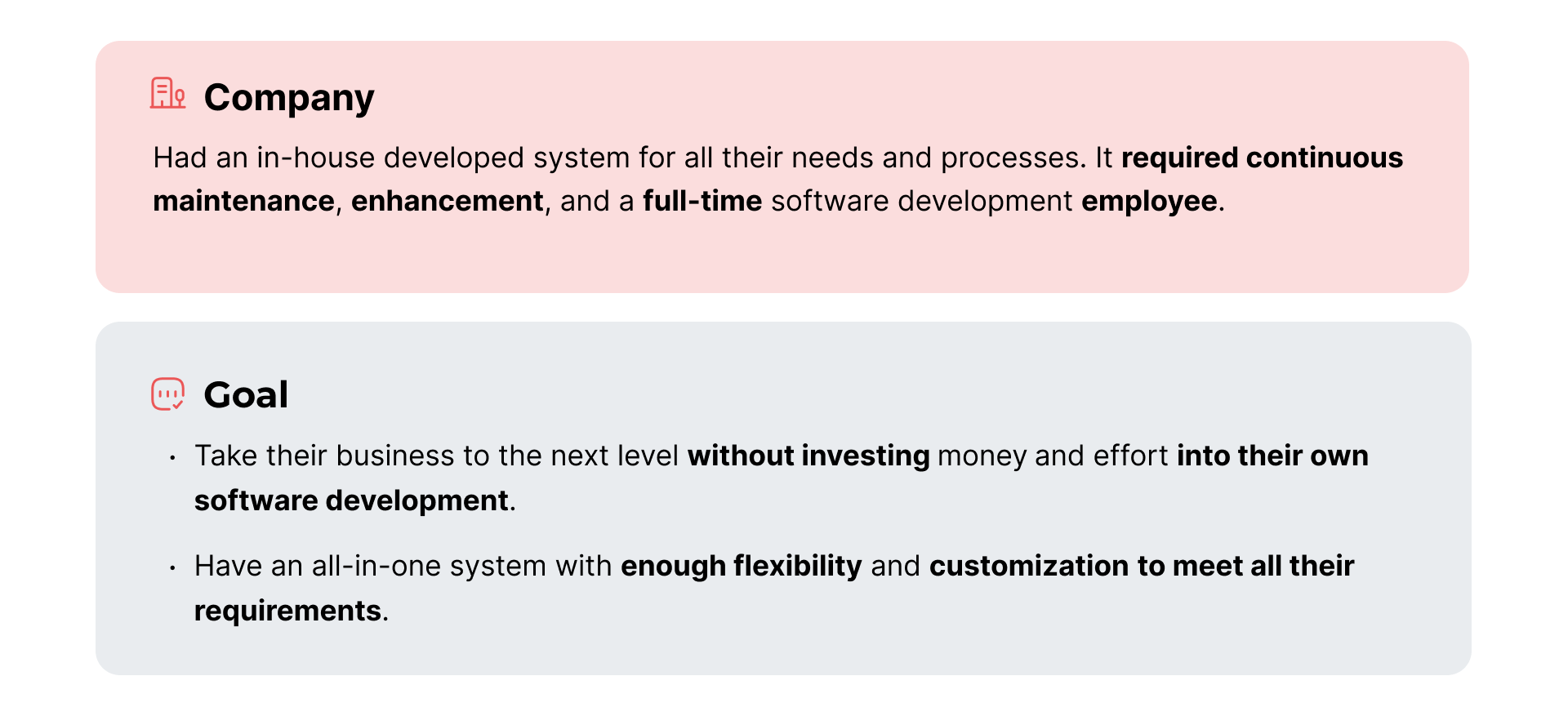
Task: Click the bold text 'enough flexibility'
Action: coord(741,566)
